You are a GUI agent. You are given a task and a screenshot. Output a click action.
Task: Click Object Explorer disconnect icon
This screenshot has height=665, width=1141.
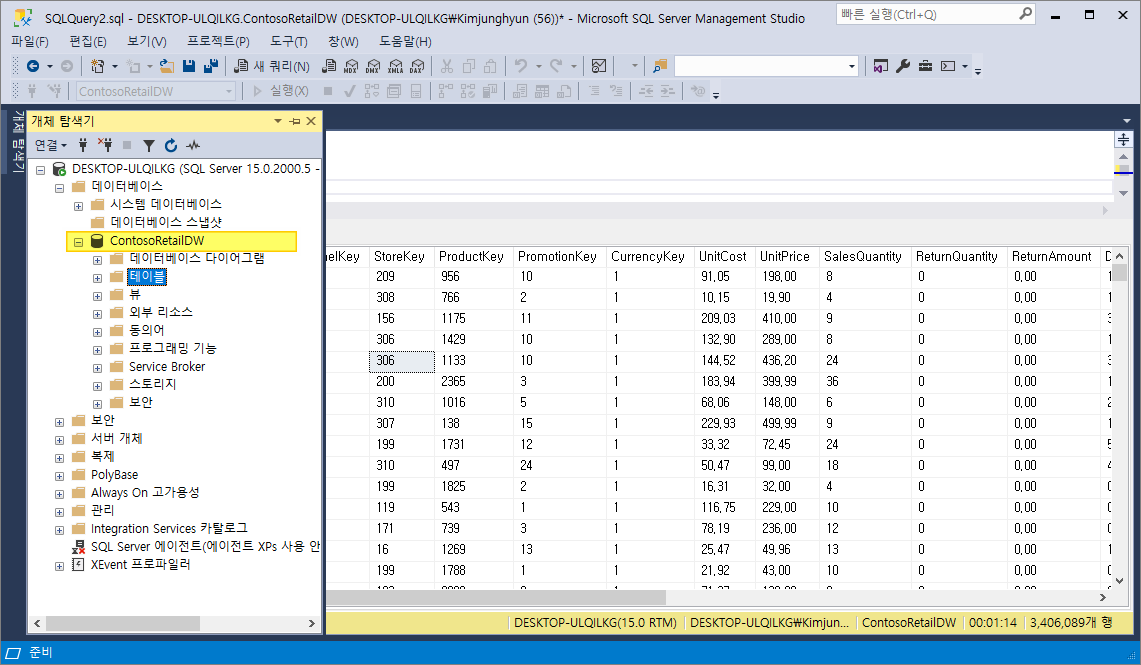coord(105,146)
